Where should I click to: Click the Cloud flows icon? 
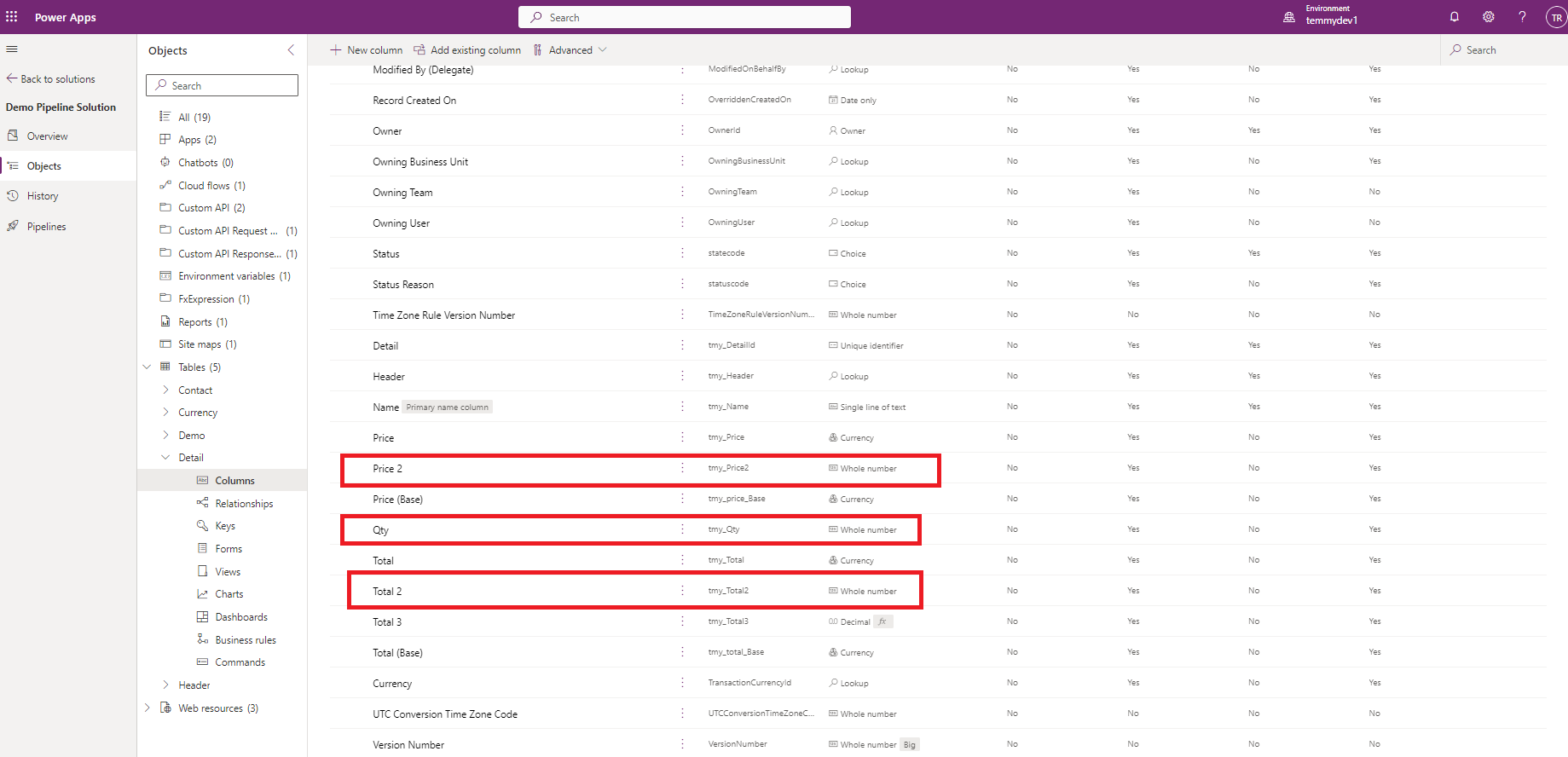(x=165, y=185)
